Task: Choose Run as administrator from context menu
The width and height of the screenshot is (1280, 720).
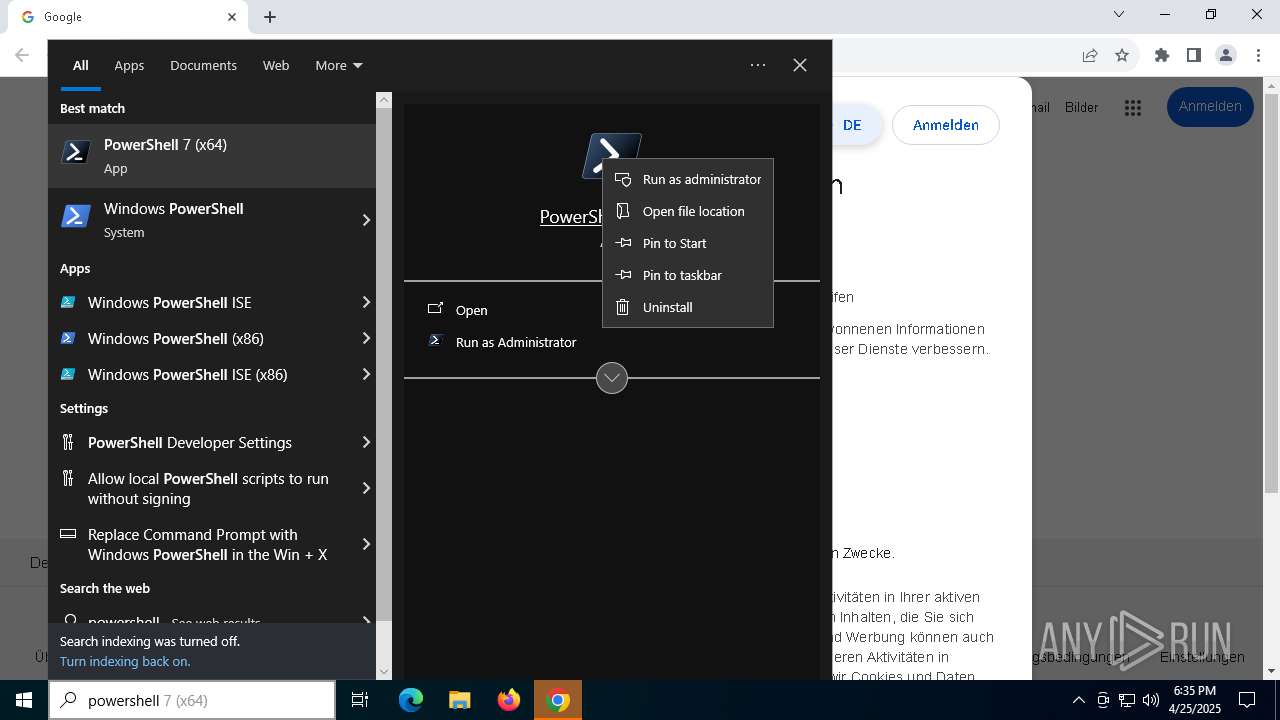Action: click(688, 179)
